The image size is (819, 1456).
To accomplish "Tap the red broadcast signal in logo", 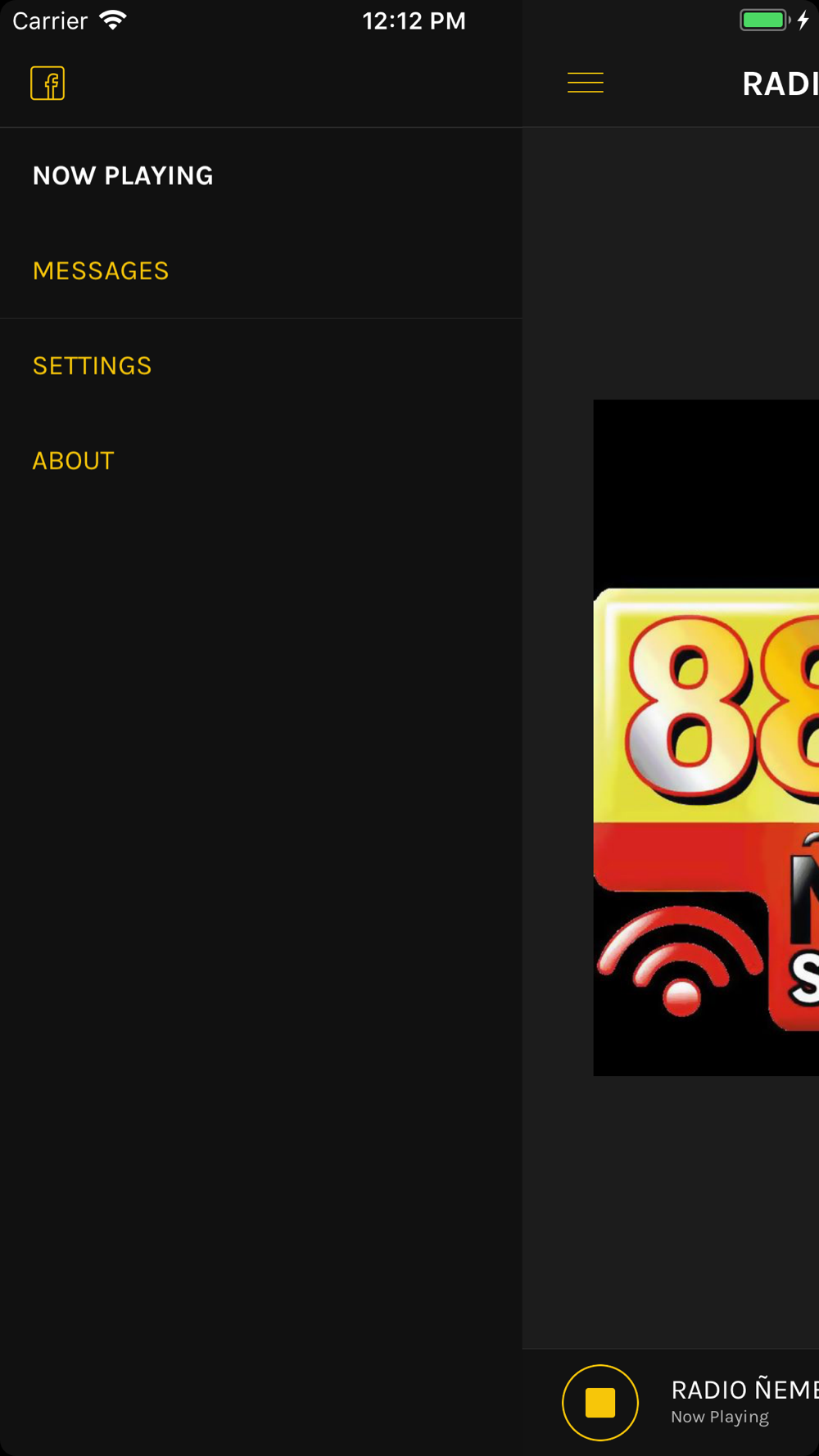I will click(x=678, y=960).
